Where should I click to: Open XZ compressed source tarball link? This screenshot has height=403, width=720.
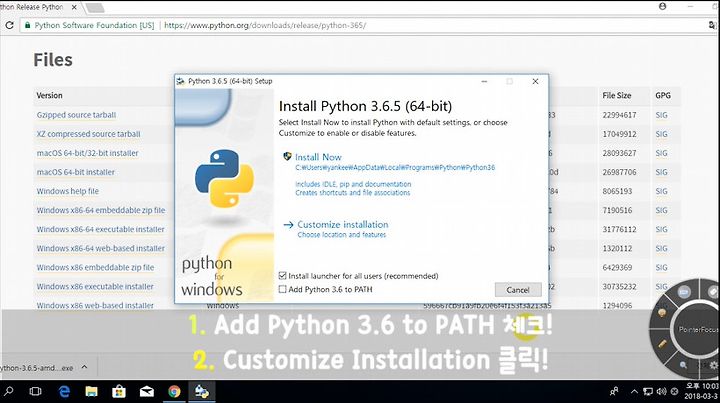(x=89, y=134)
